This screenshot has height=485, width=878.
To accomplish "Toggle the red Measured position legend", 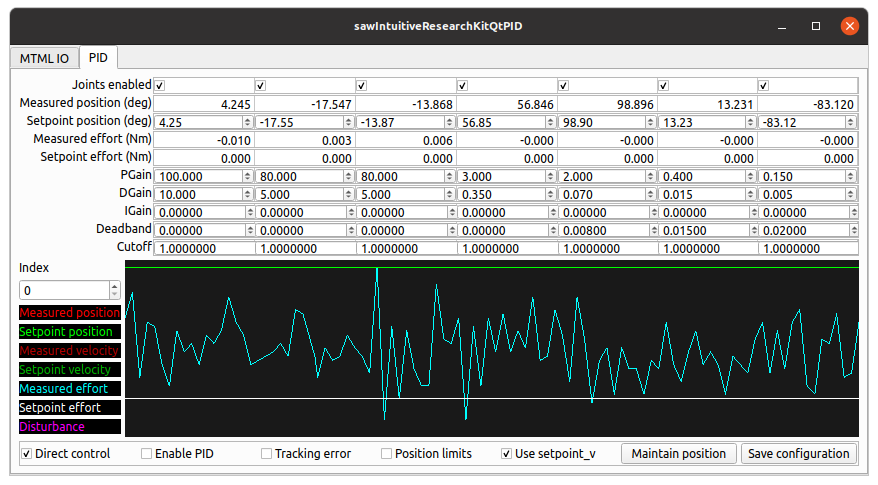I will [x=70, y=313].
